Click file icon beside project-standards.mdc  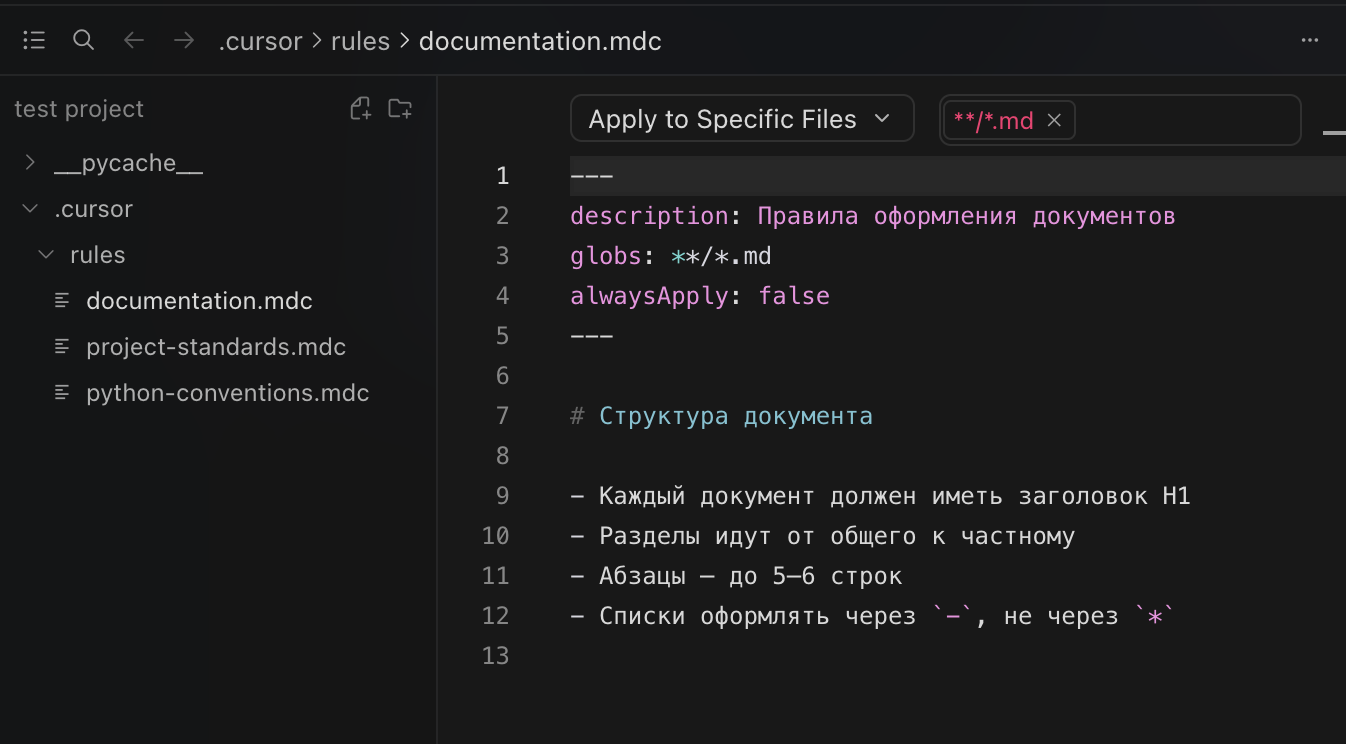(x=63, y=346)
